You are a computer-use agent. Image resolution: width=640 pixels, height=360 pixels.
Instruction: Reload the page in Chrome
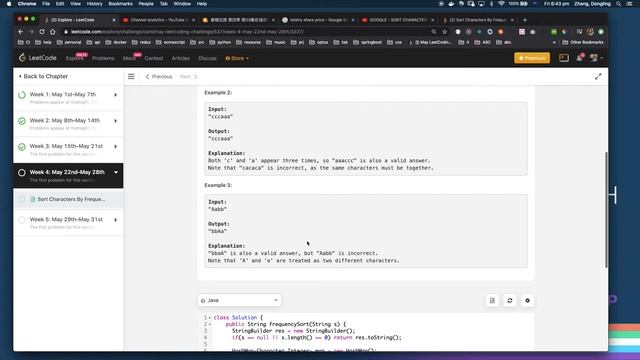point(42,31)
